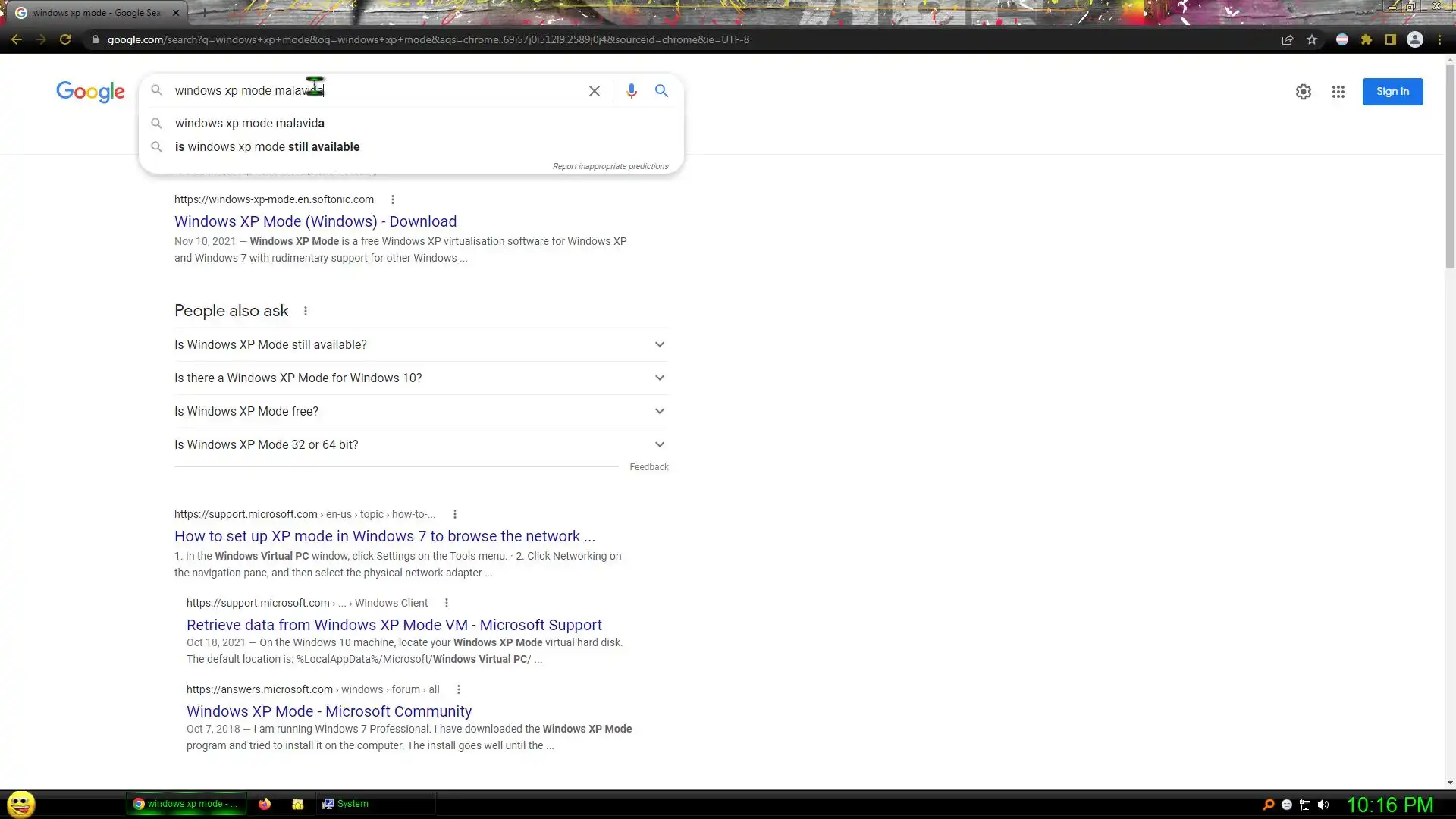This screenshot has height=819, width=1456.
Task: Click the Sign in button
Action: click(1392, 92)
